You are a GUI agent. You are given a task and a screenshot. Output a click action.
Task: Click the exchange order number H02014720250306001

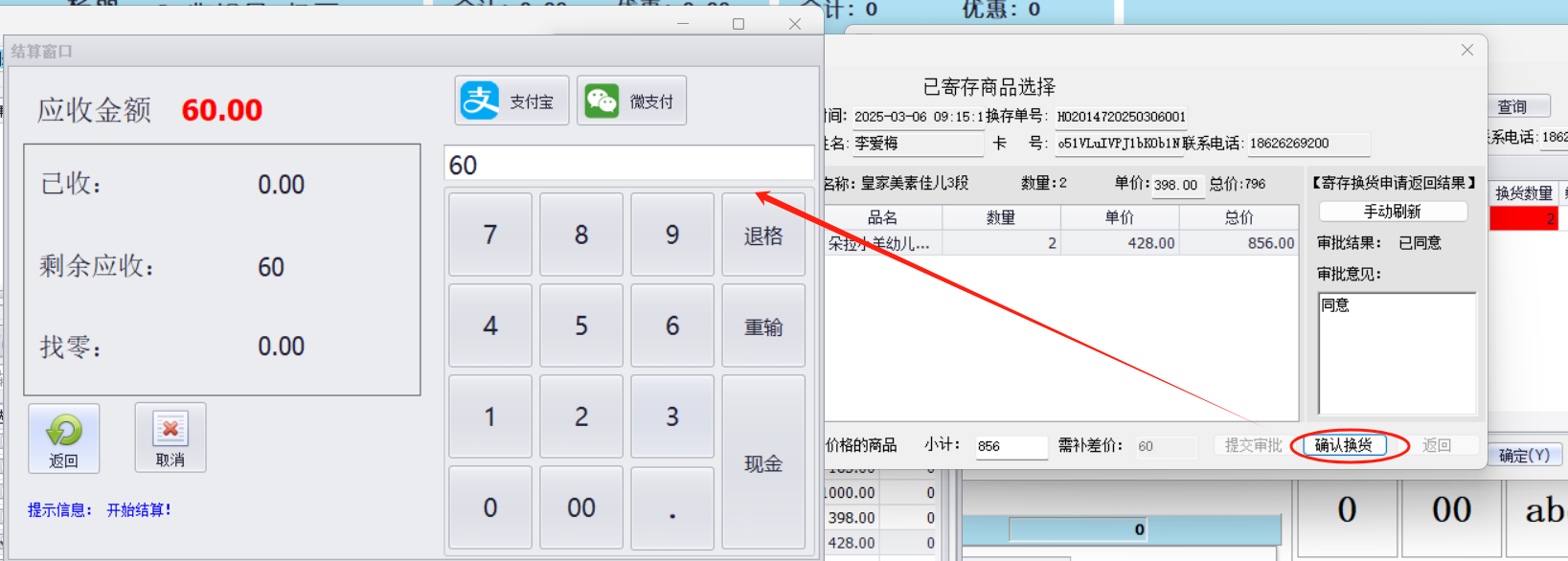click(1122, 117)
